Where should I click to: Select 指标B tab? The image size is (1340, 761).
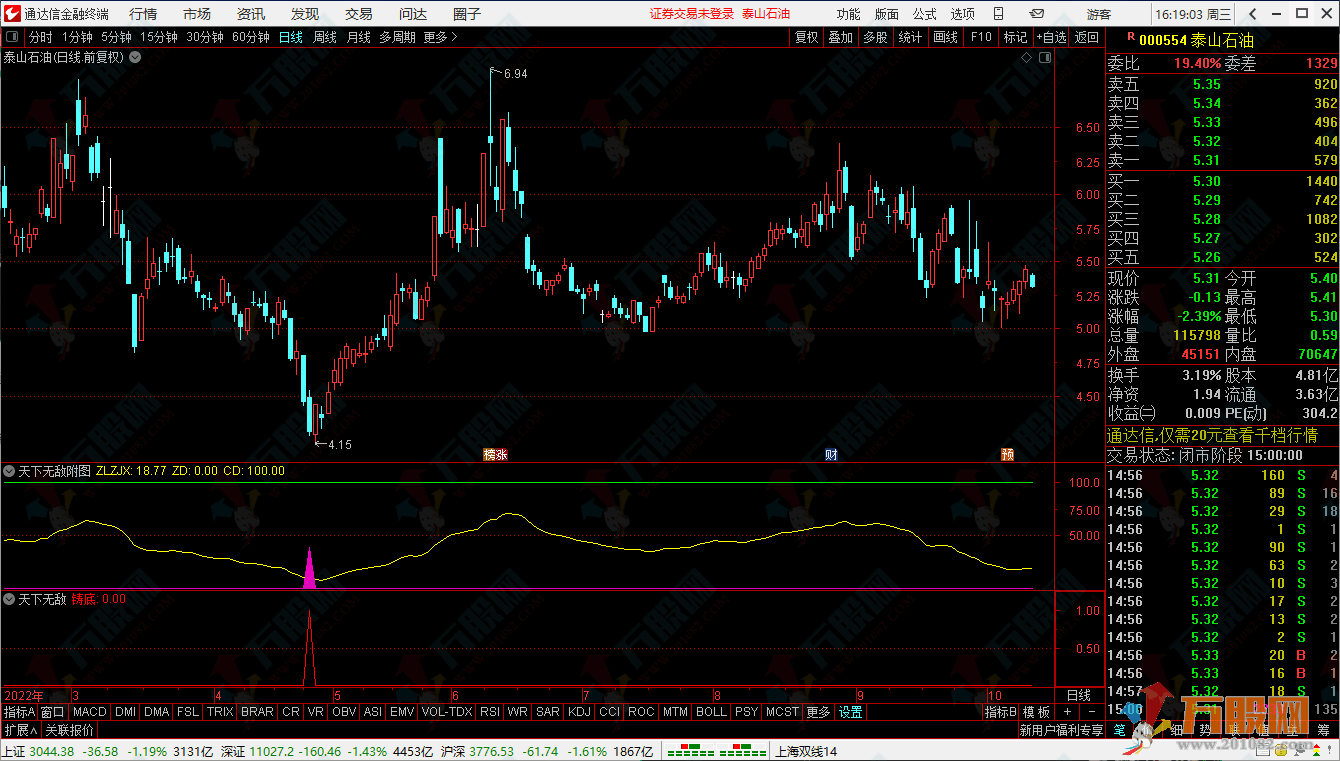[x=1000, y=712]
